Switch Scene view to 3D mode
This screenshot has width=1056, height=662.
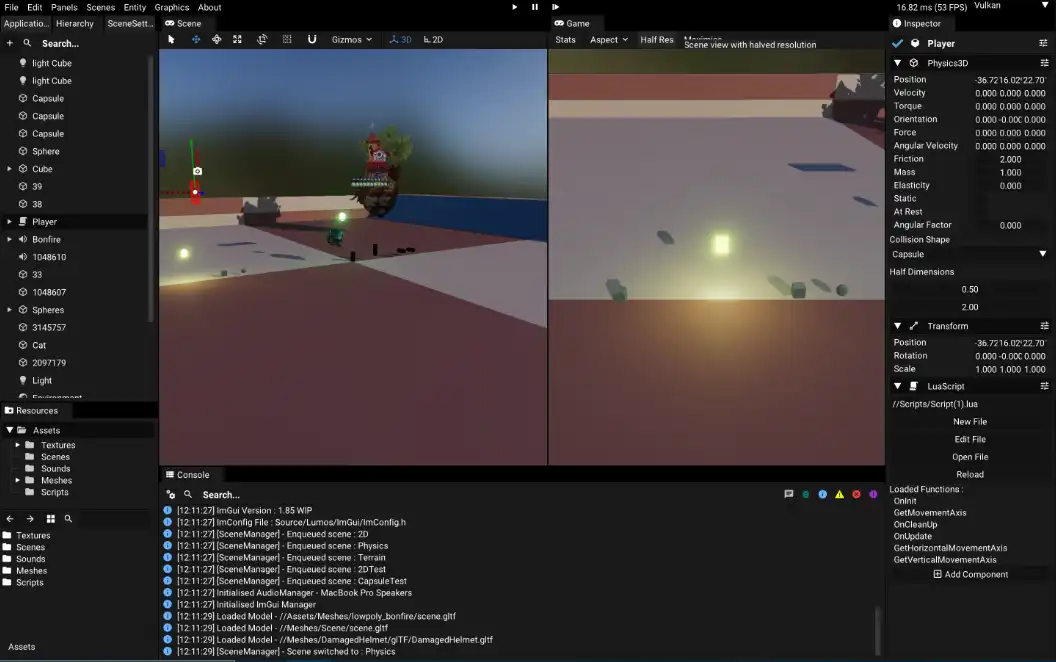tap(401, 40)
